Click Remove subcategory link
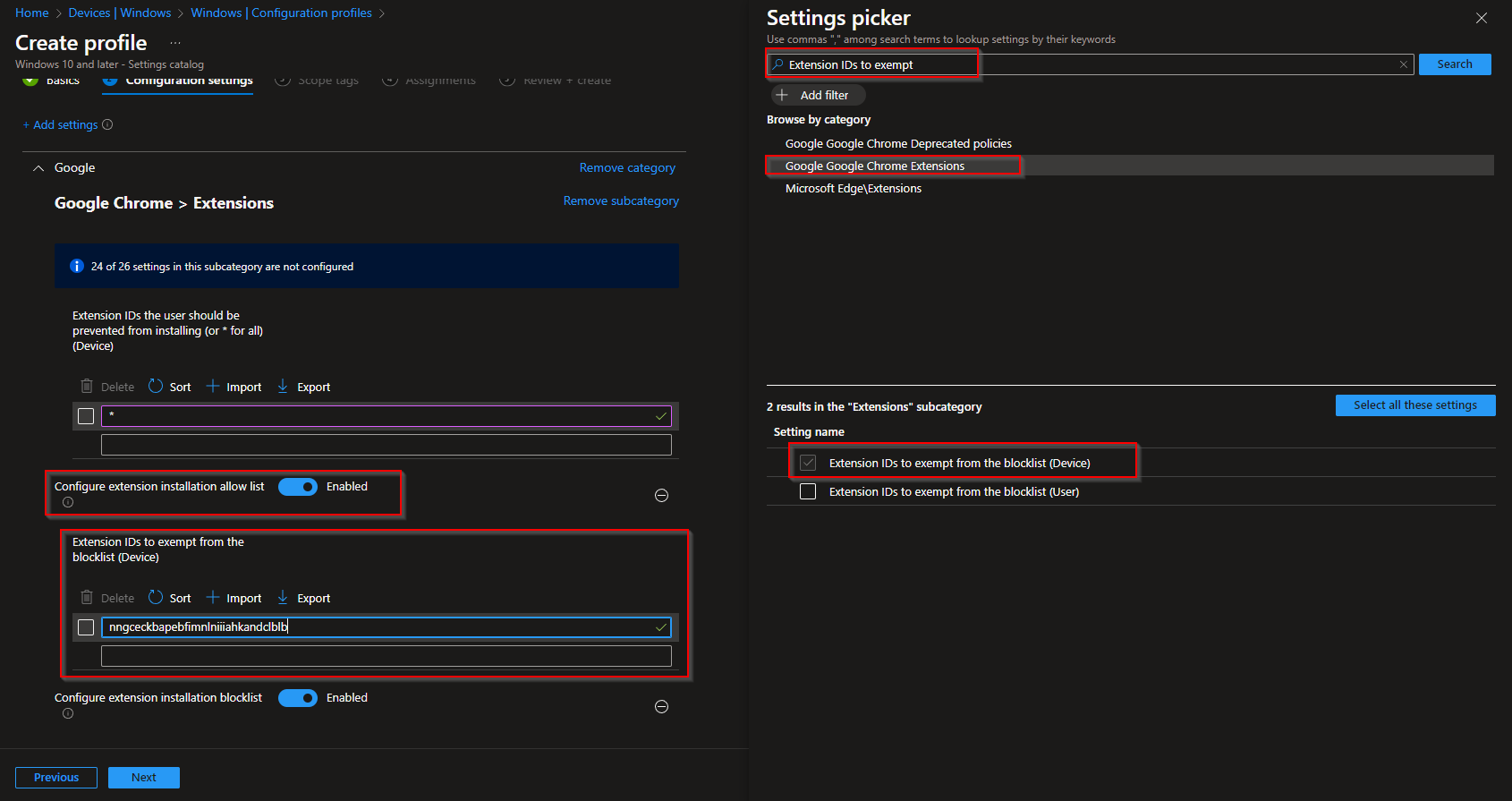This screenshot has height=801, width=1512. pyautogui.click(x=621, y=200)
